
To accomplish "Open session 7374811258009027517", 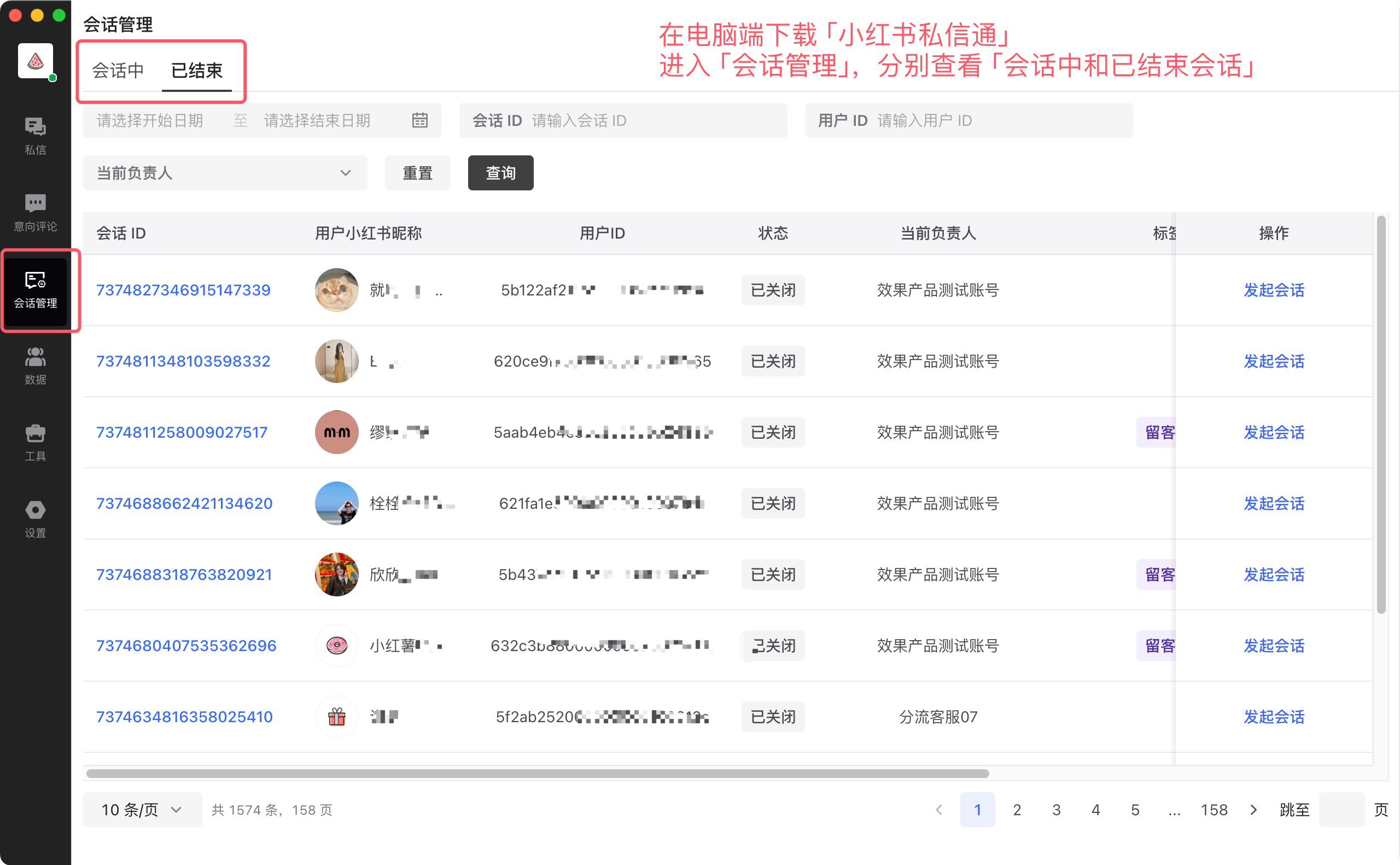I will (182, 432).
